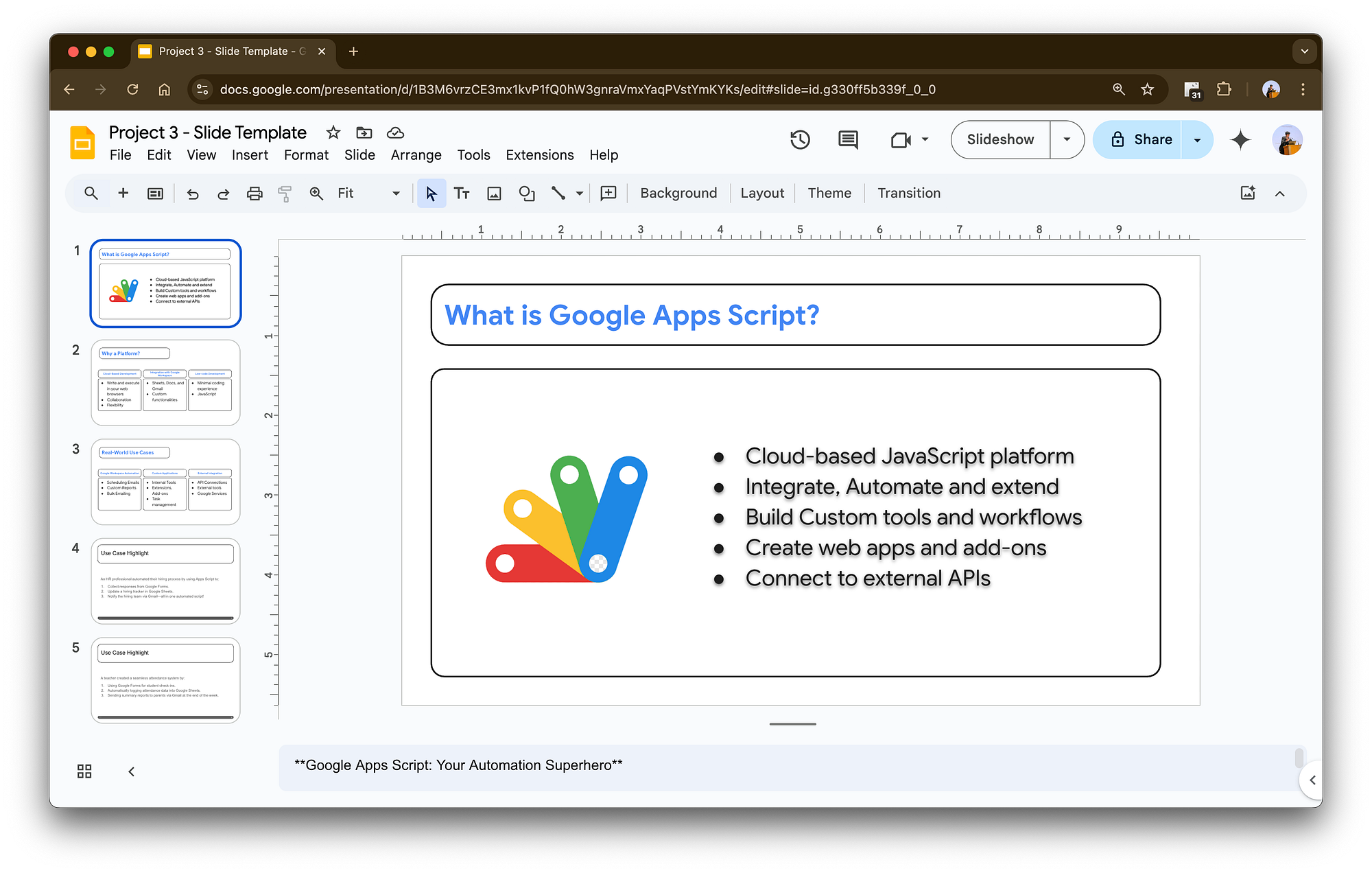Open the Paint format tool
The height and width of the screenshot is (873, 1372).
pyautogui.click(x=284, y=193)
